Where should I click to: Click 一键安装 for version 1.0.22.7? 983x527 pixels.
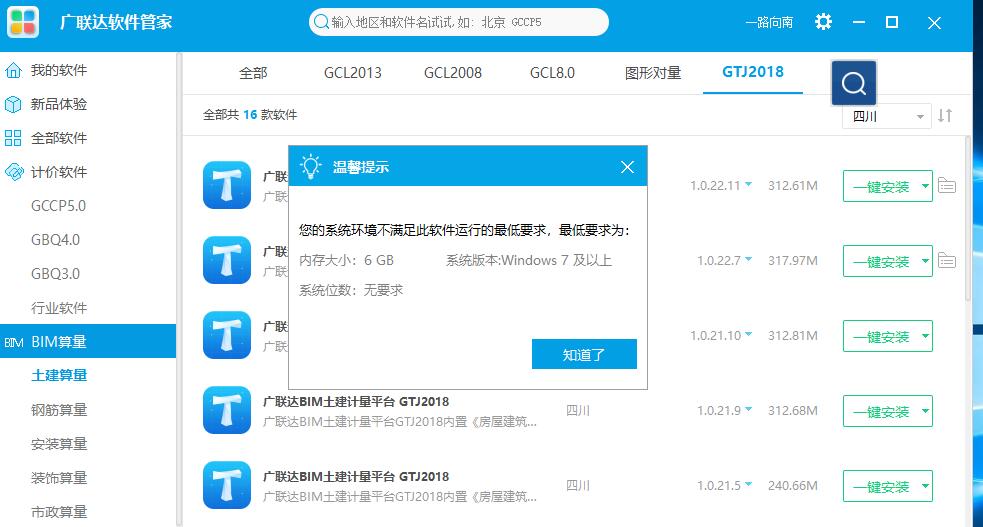click(881, 261)
